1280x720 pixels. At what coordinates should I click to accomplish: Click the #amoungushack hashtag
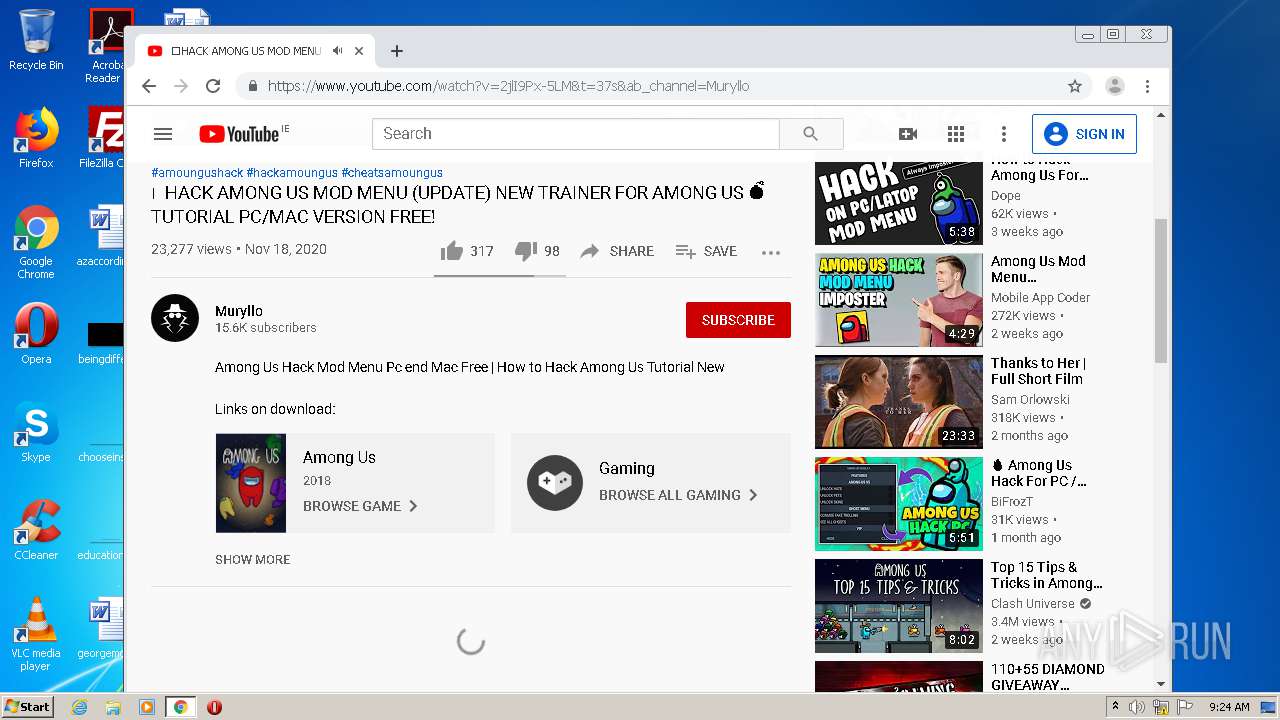[197, 172]
